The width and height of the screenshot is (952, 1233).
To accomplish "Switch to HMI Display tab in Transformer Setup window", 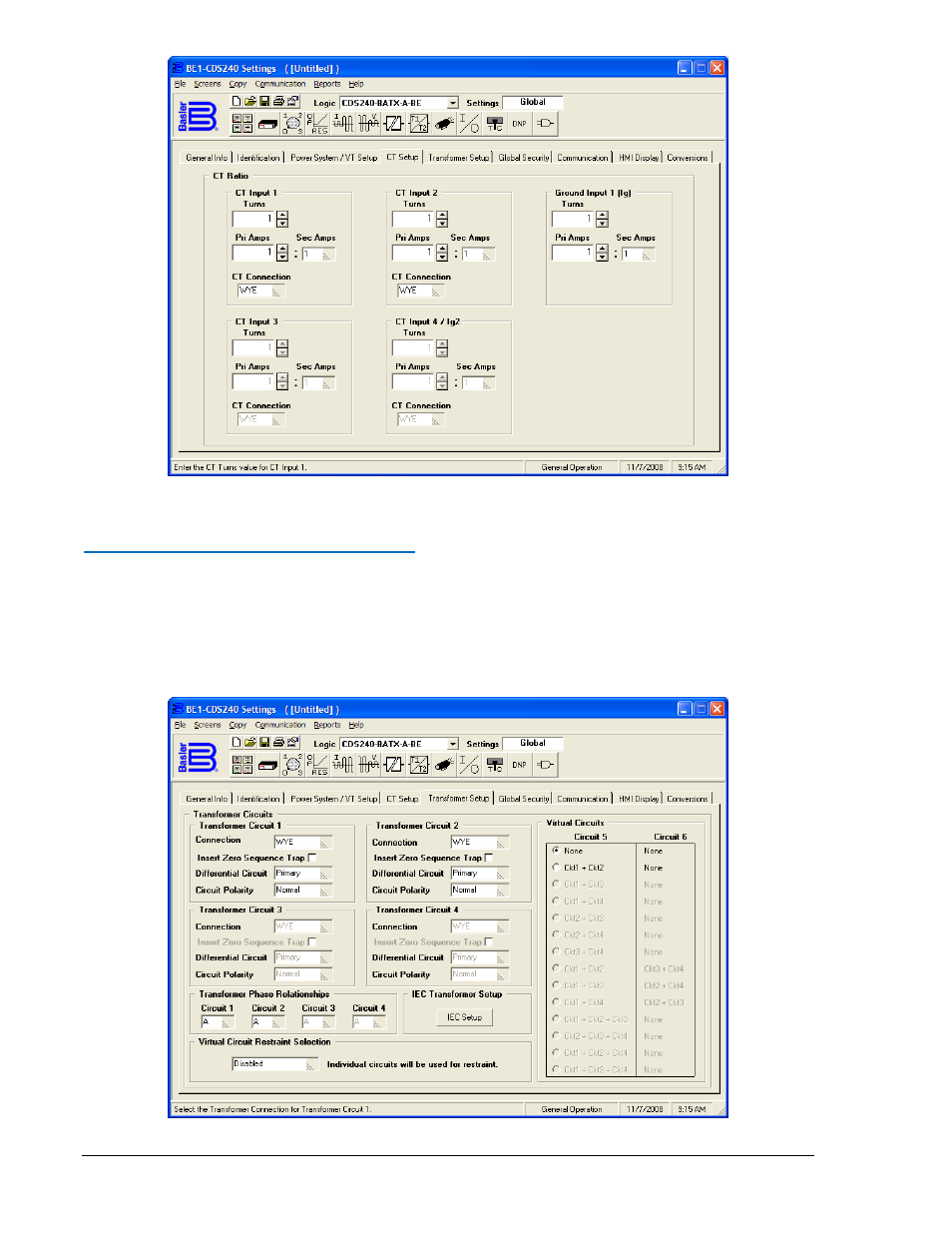I will click(639, 799).
